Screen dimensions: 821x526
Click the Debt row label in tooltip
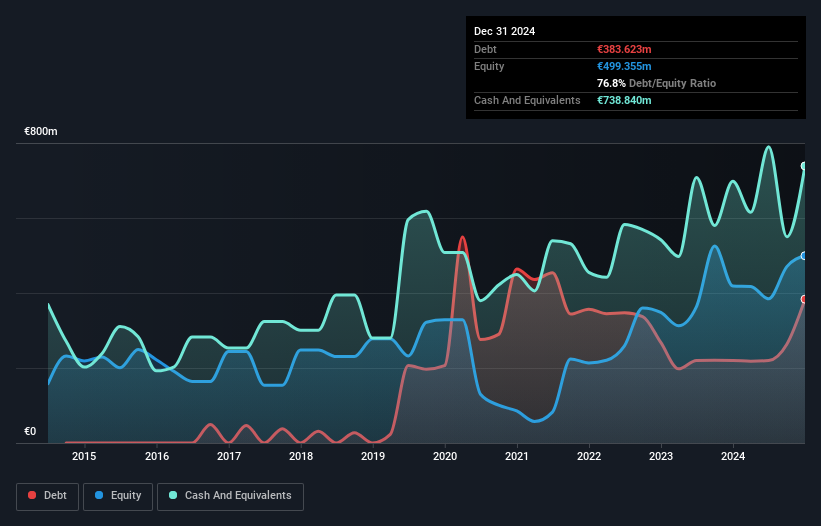tap(485, 49)
